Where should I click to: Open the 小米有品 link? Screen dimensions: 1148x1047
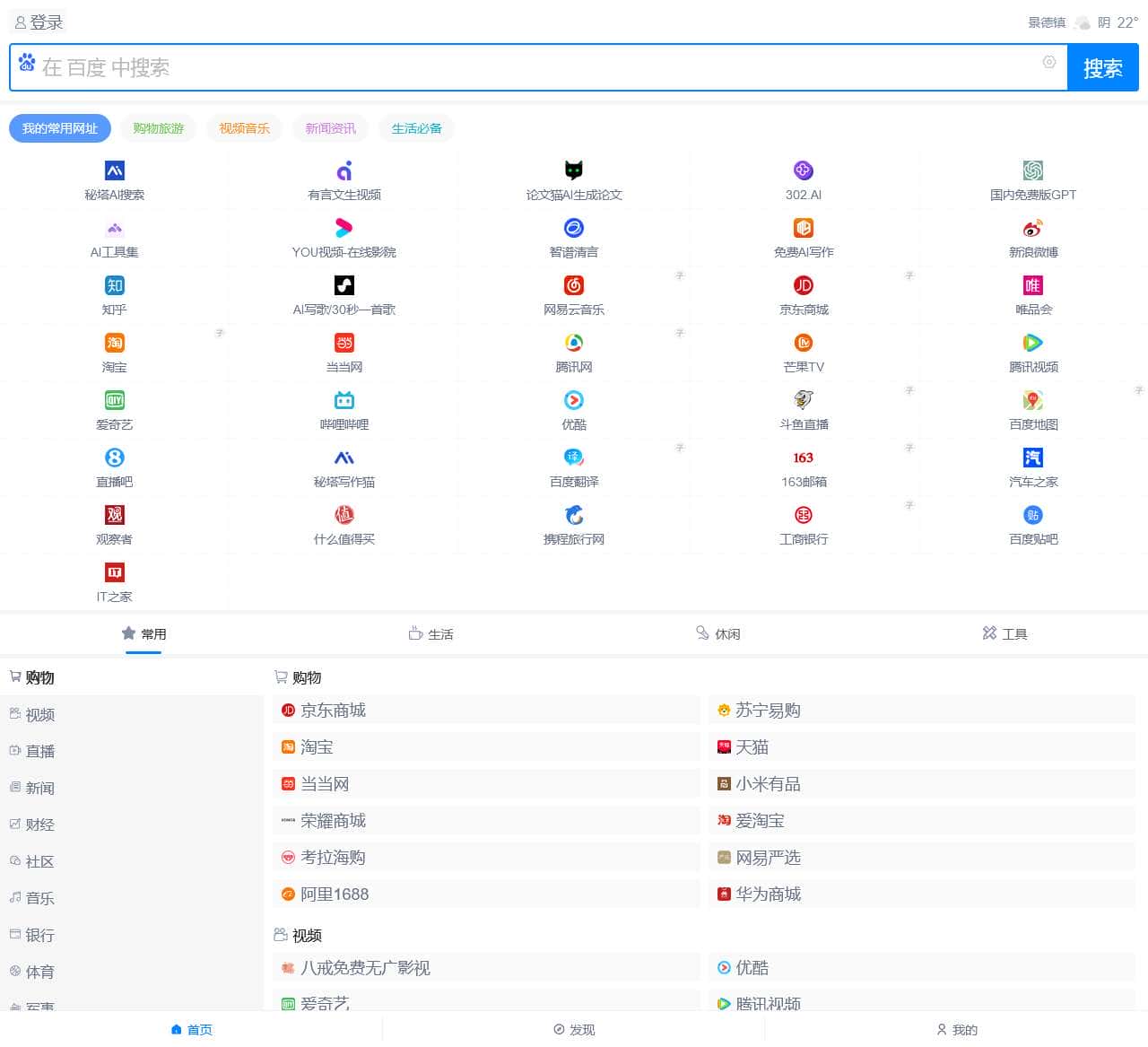922,784
